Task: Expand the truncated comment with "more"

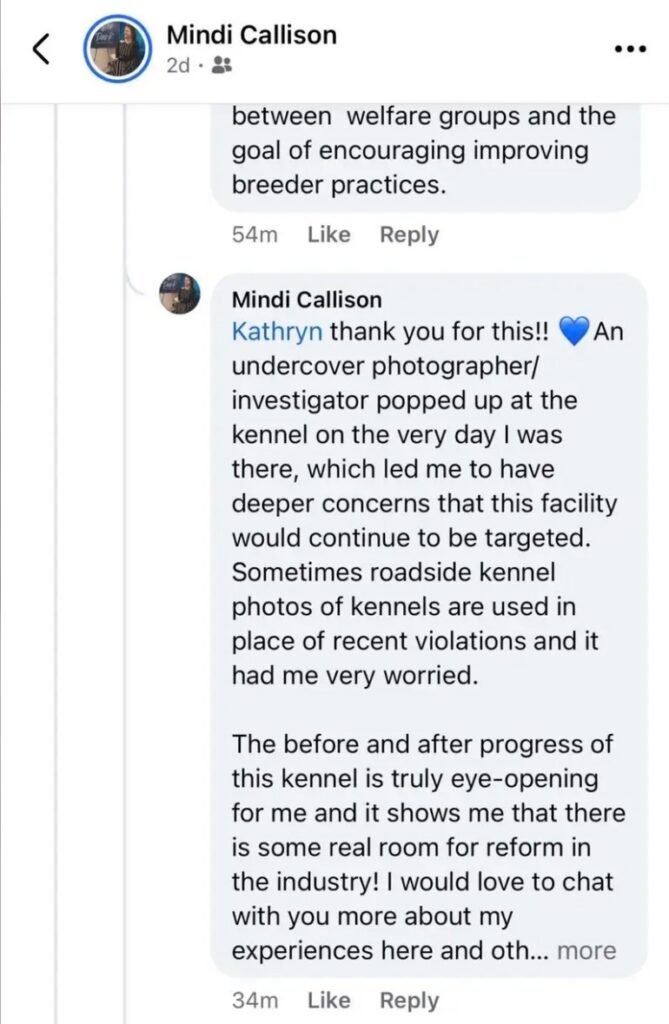Action: (586, 951)
